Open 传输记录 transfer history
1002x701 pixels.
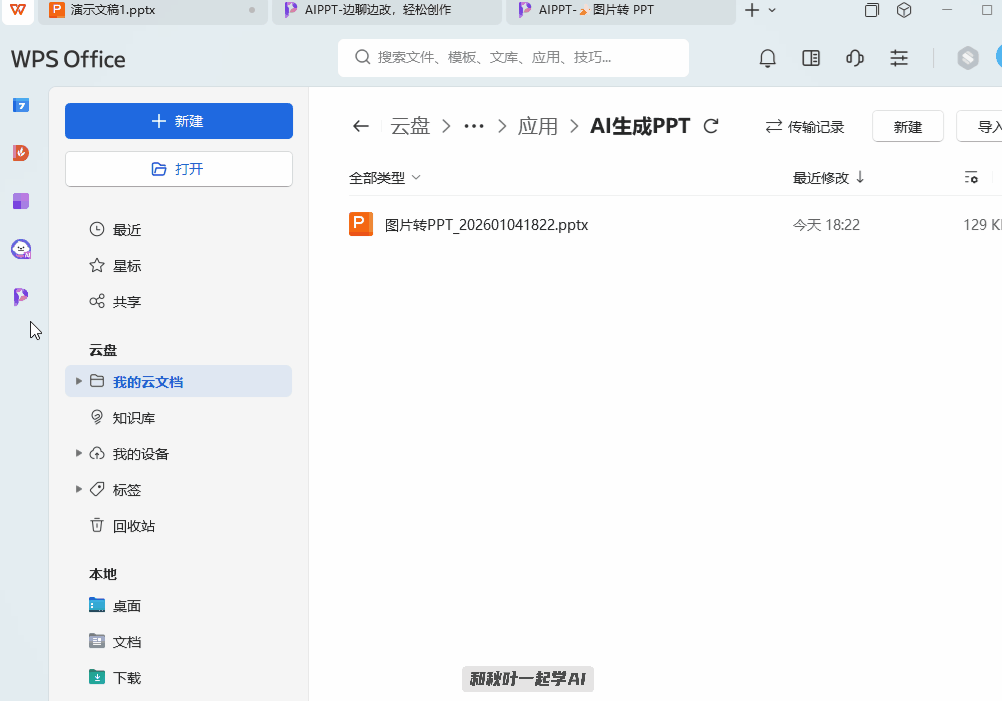(x=805, y=126)
